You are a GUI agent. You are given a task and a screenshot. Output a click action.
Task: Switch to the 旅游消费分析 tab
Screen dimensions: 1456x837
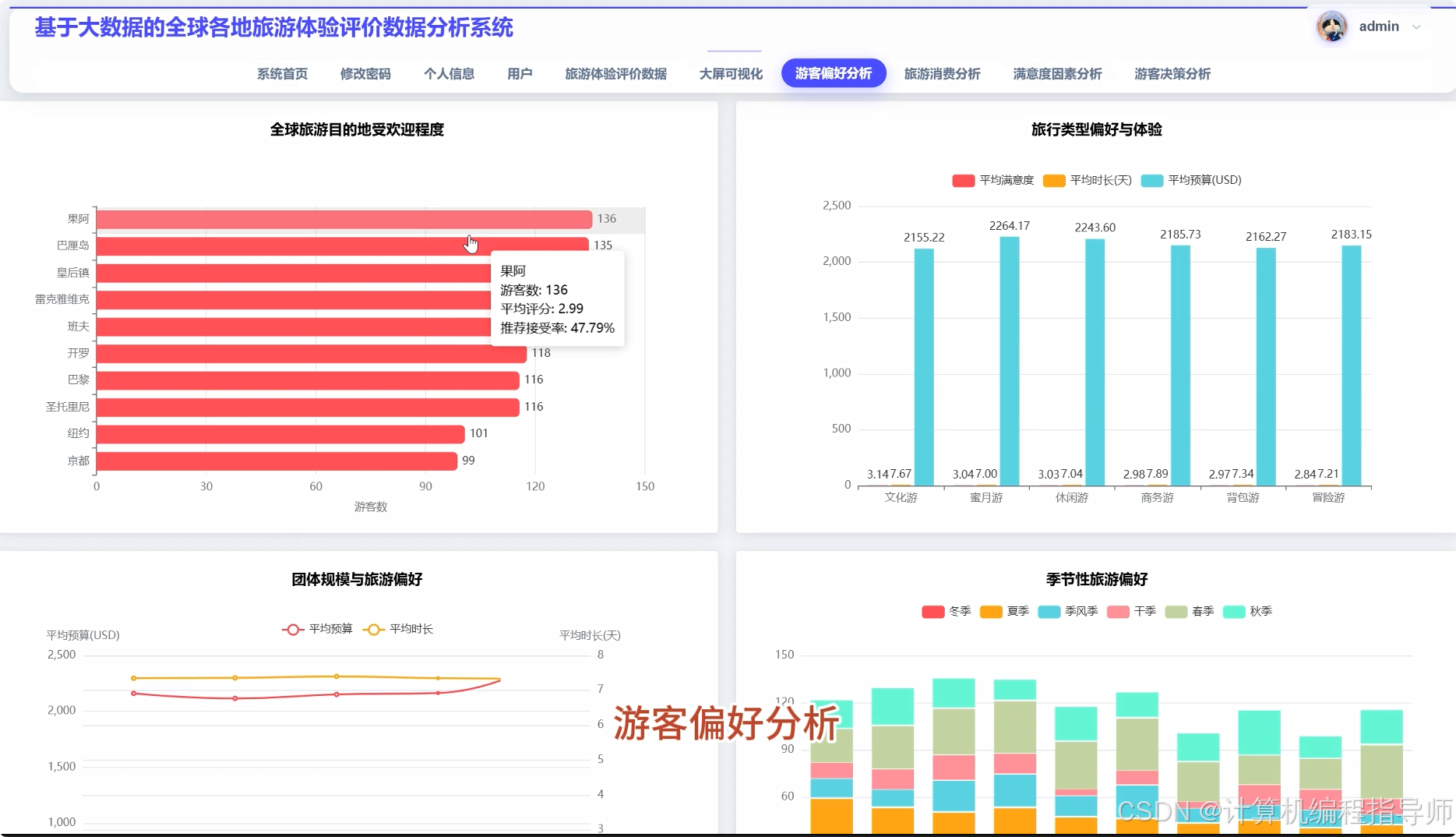click(x=942, y=74)
